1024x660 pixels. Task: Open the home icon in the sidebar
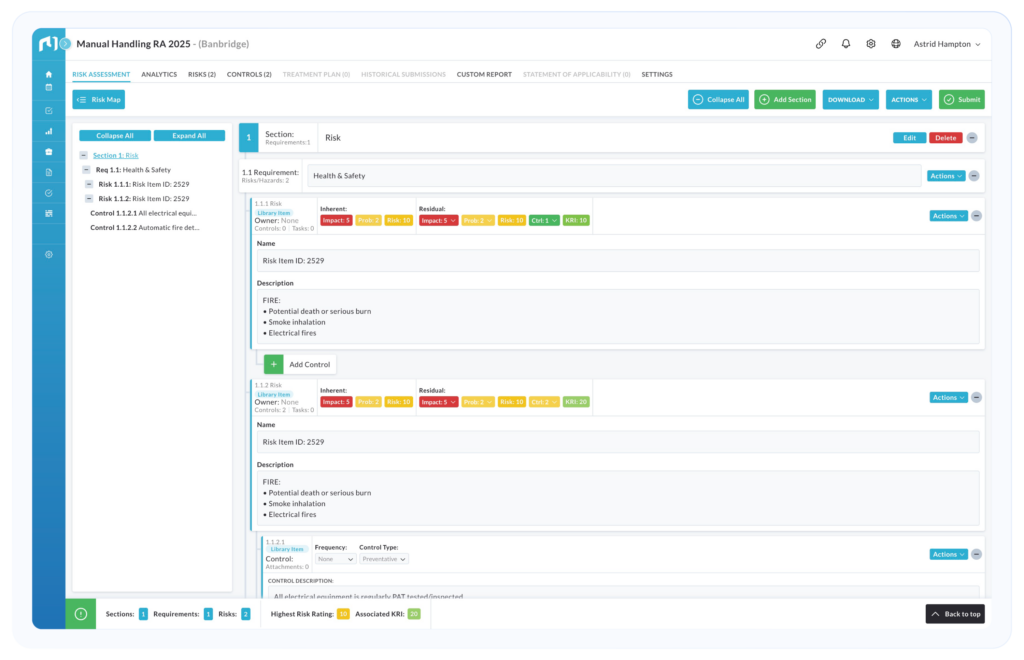click(x=48, y=74)
